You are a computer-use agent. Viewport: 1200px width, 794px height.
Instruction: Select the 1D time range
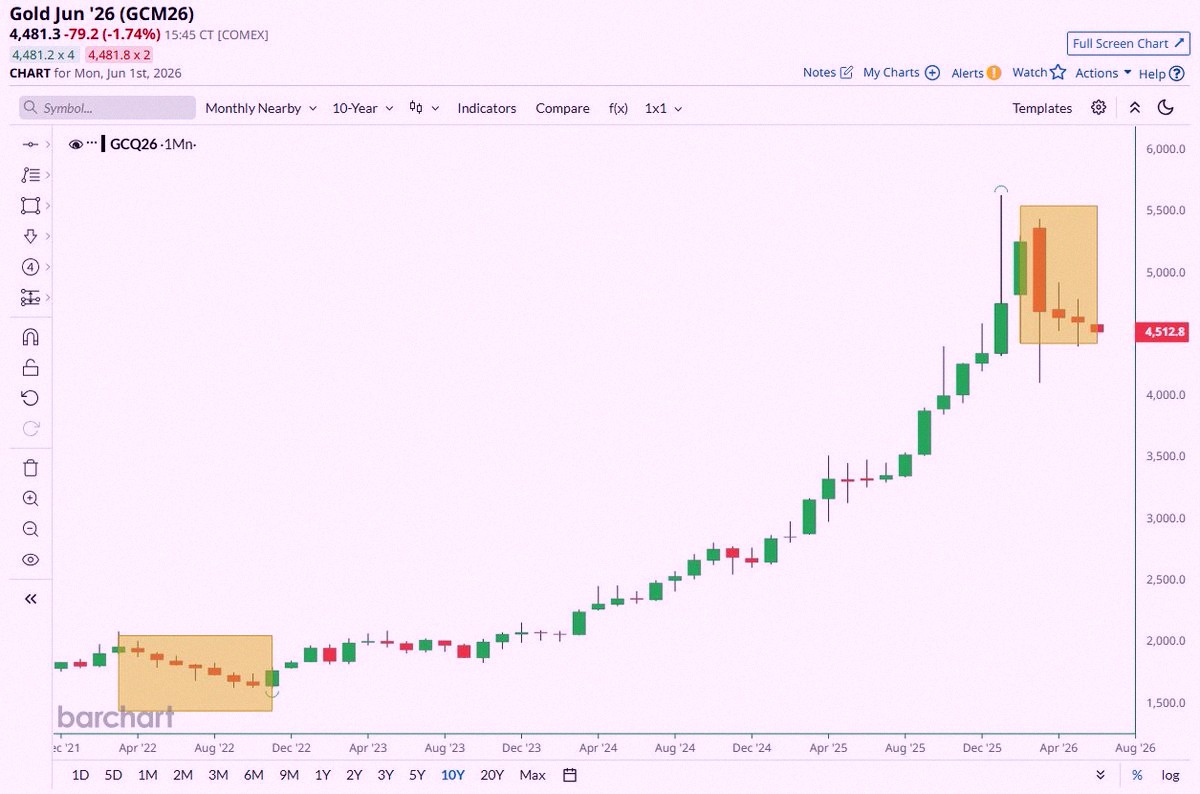click(x=81, y=775)
